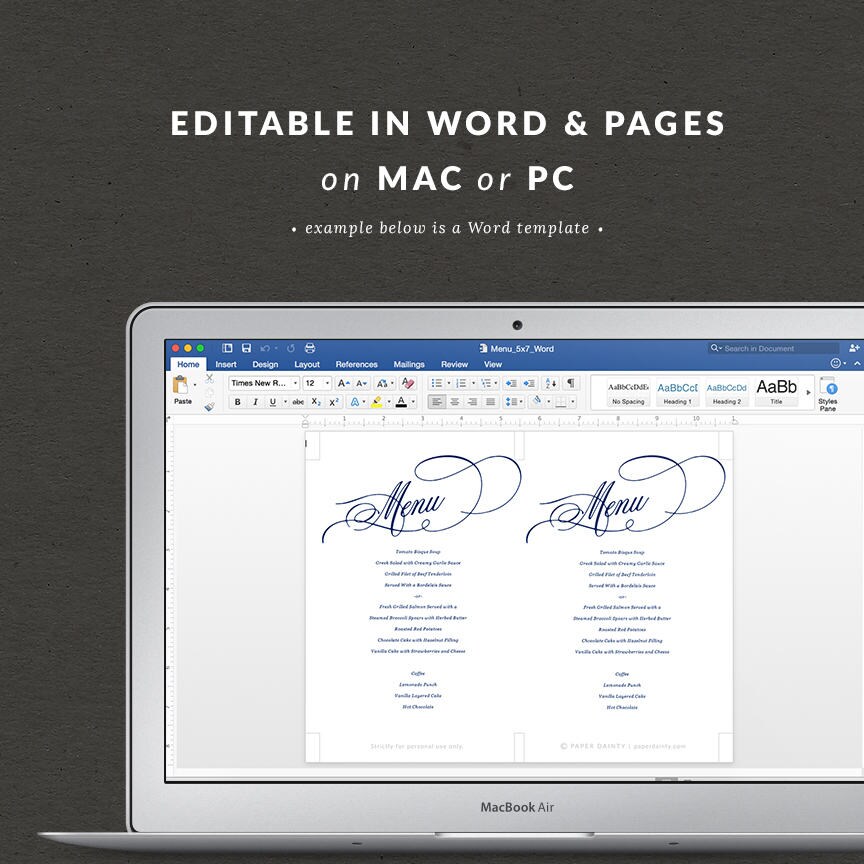The height and width of the screenshot is (864, 864).
Task: Click the left 'Menu' calligraphy heading
Action: [422, 499]
